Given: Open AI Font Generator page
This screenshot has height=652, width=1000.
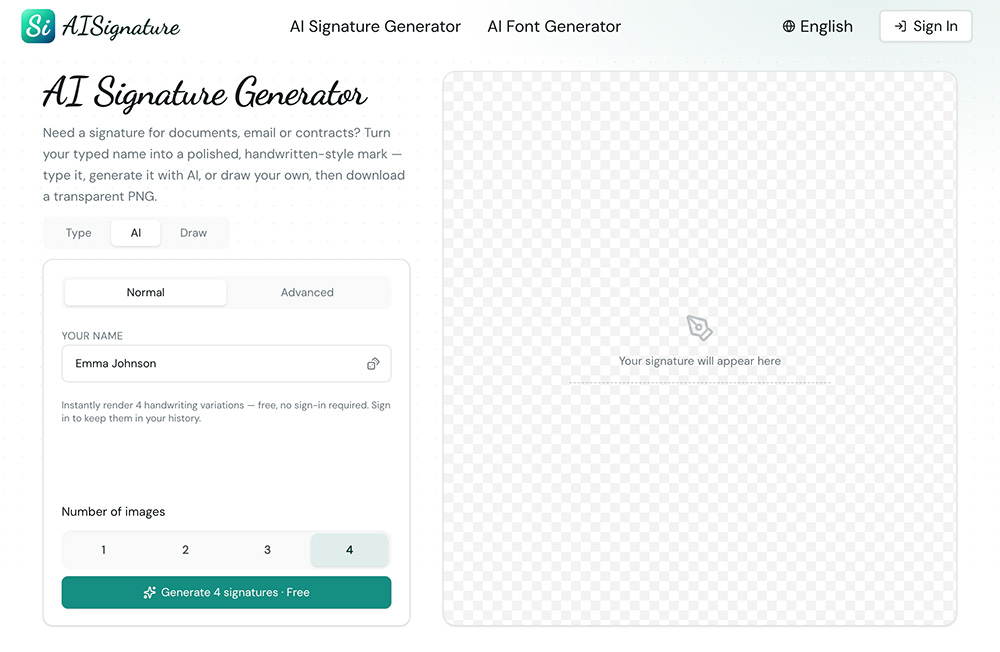Looking at the screenshot, I should coord(554,26).
